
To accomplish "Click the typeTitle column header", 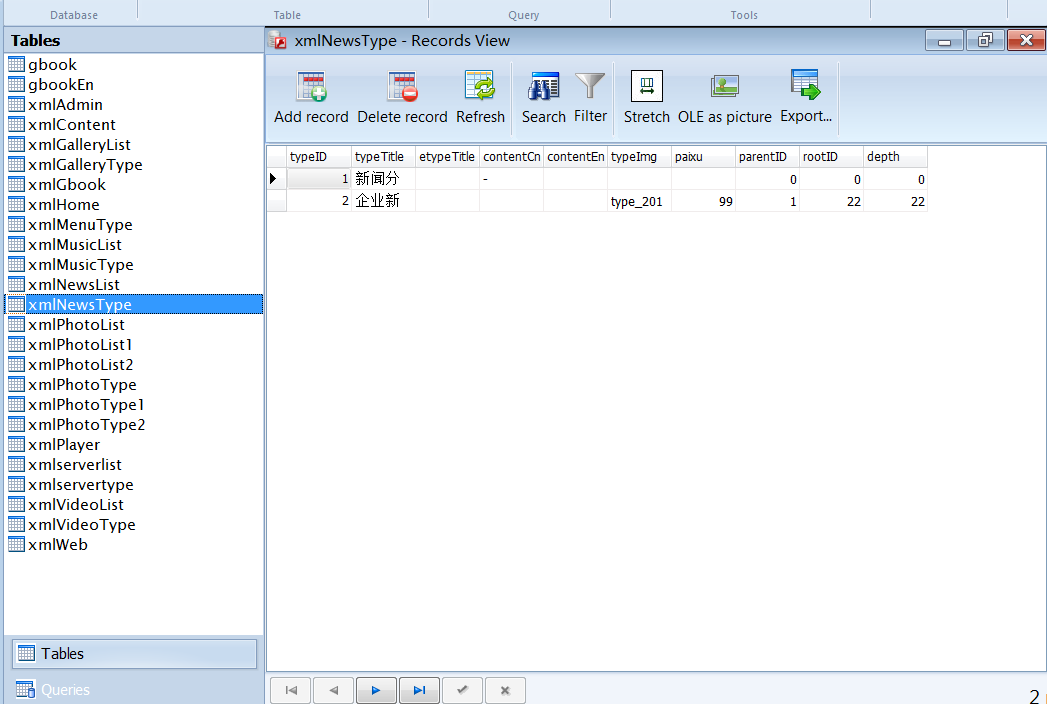I will tap(383, 157).
